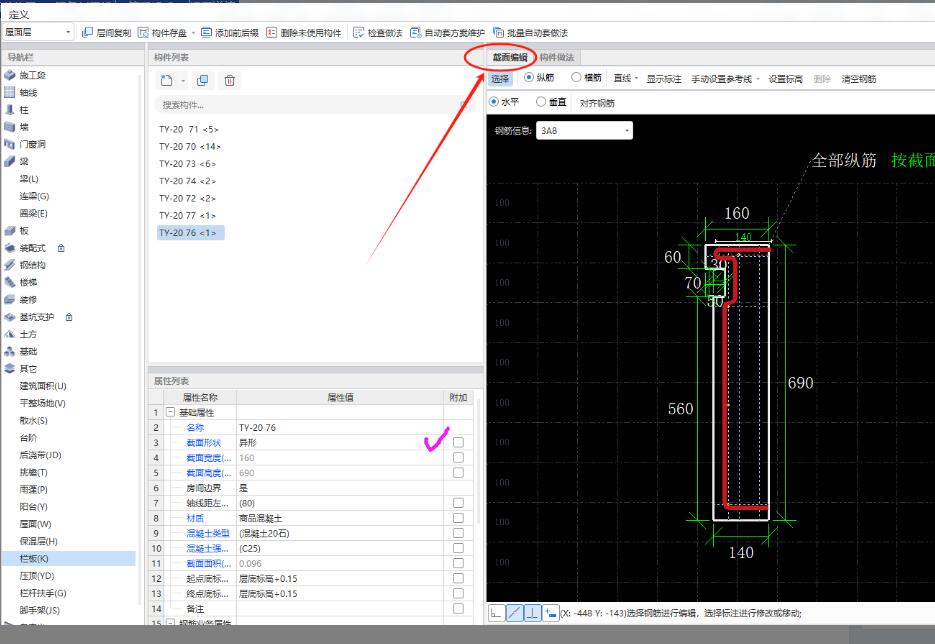Select the 装配式 icon in navigation
The image size is (935, 644).
(x=10, y=248)
